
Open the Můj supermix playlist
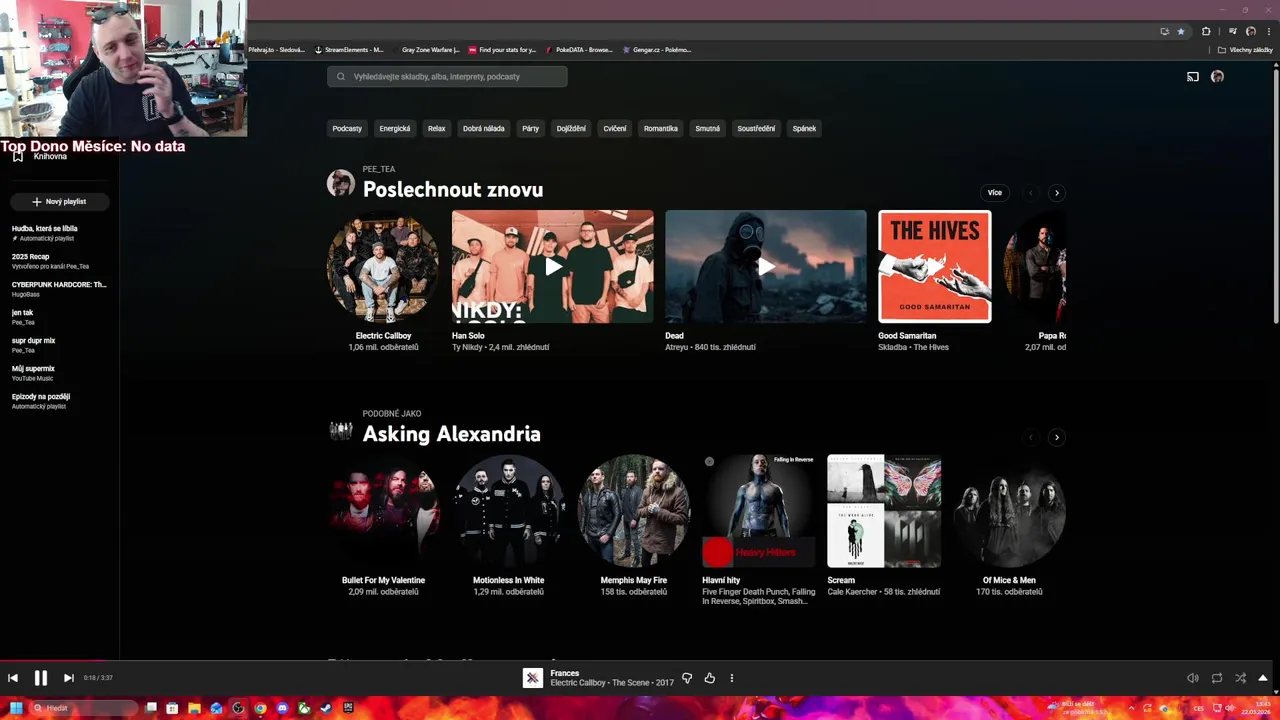pyautogui.click(x=59, y=373)
